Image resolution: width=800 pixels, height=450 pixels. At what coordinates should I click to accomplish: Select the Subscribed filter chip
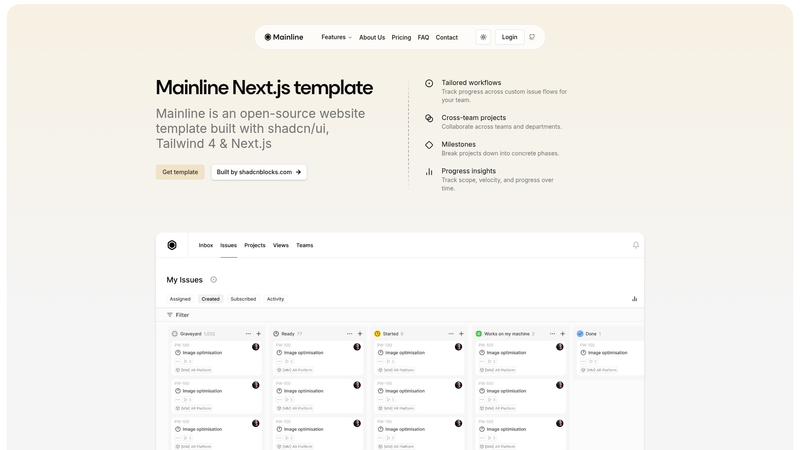click(243, 299)
